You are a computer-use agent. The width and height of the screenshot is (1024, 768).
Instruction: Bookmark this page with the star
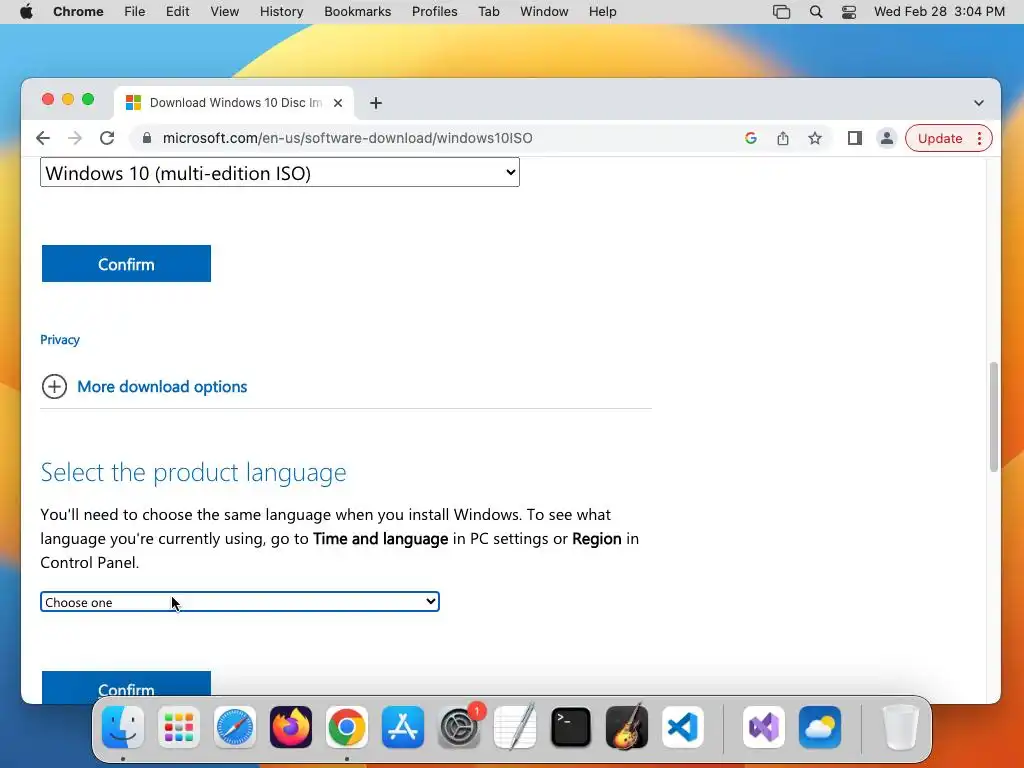(x=815, y=138)
